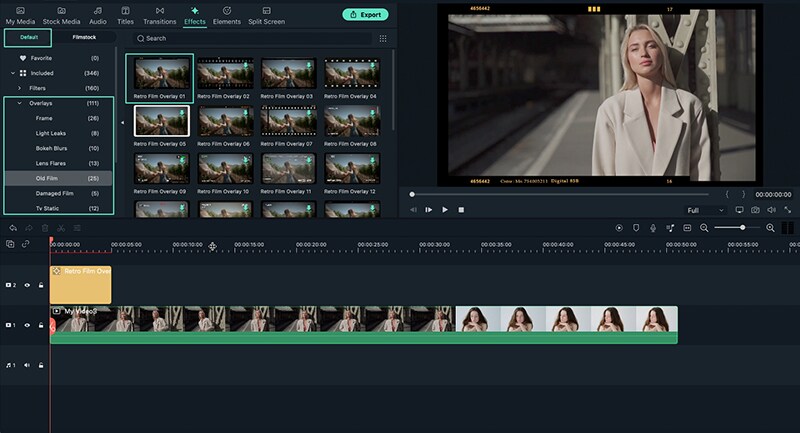Open the Transitions tab
The height and width of the screenshot is (433, 800).
(x=160, y=16)
